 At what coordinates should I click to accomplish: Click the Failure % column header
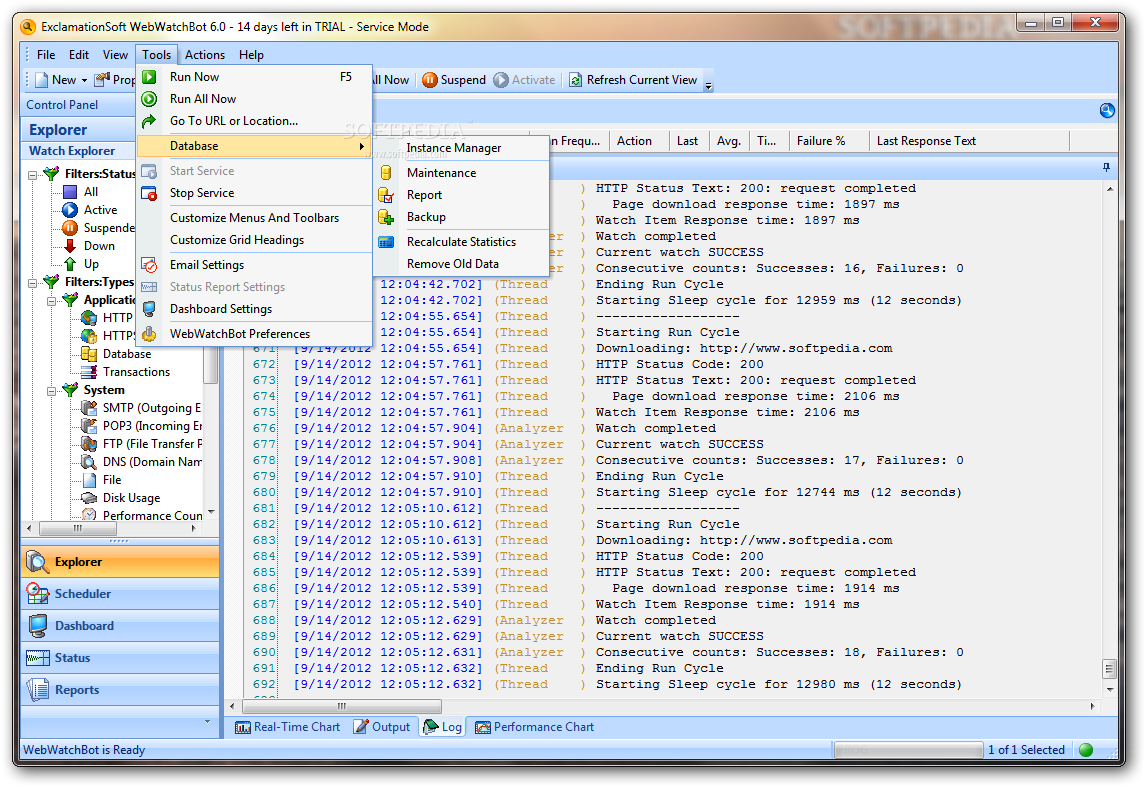tap(829, 141)
